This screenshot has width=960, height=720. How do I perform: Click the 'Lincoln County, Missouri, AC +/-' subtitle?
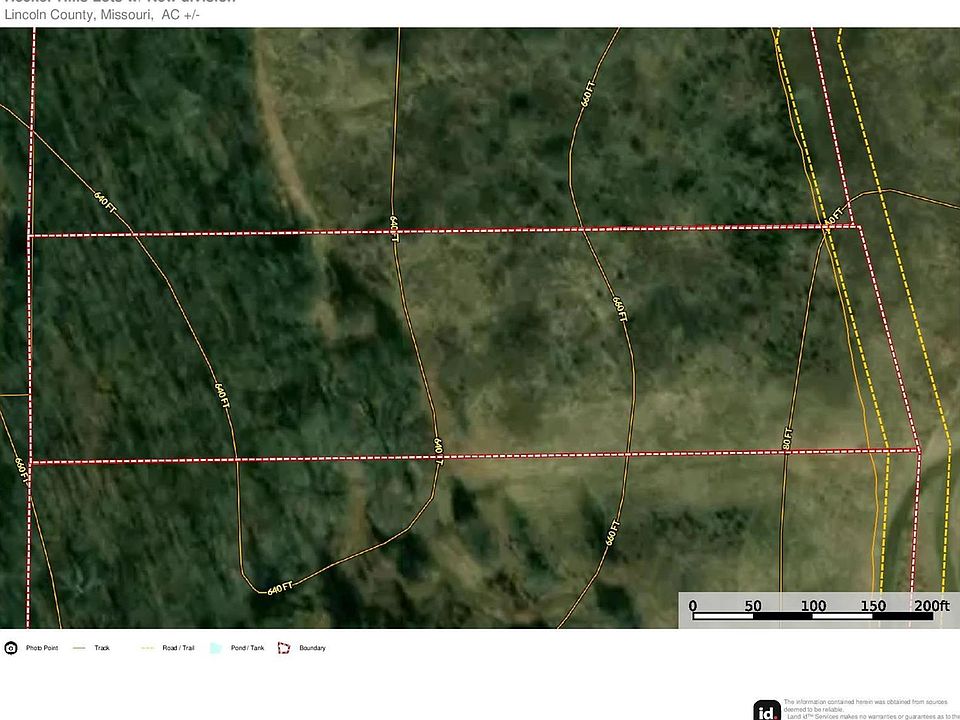[102, 15]
